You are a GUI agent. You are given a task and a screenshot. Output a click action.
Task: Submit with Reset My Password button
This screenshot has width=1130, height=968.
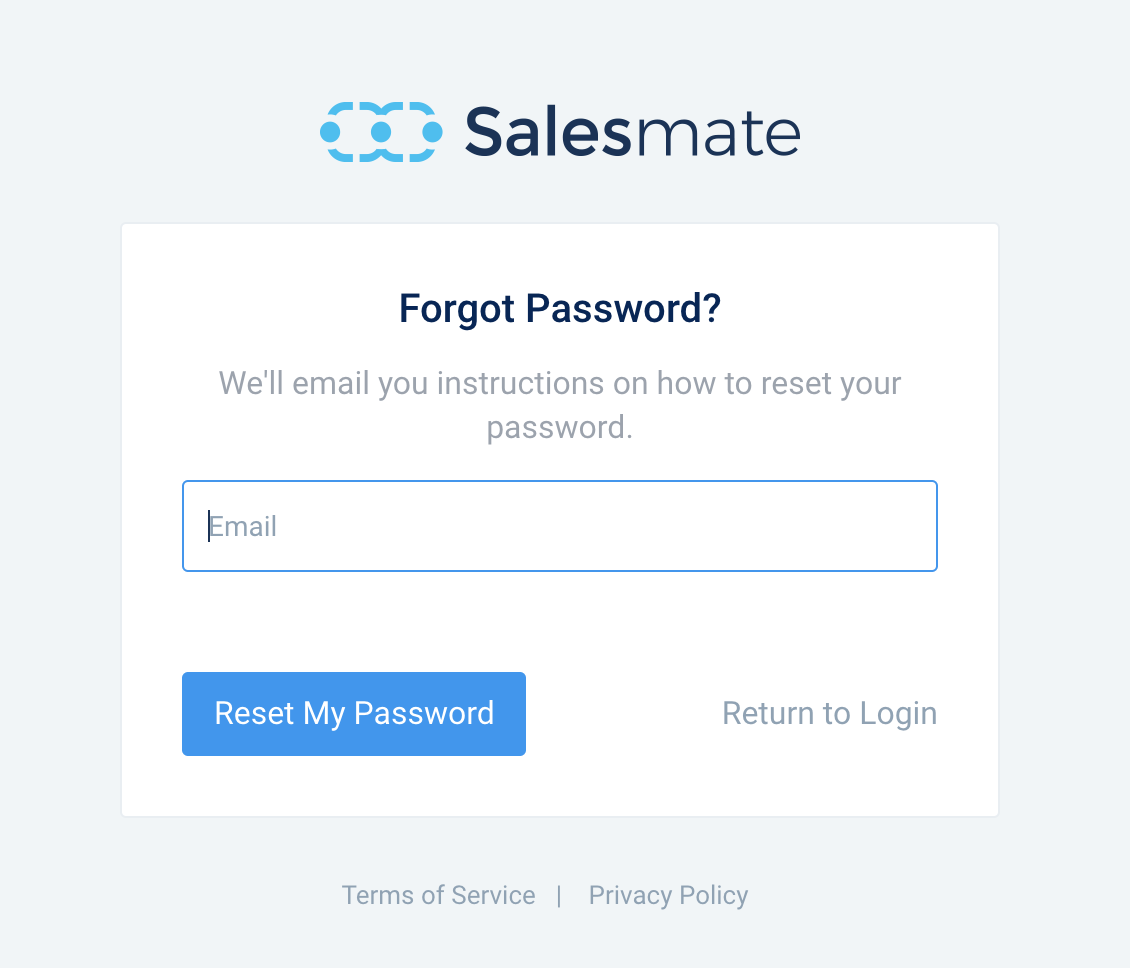[x=354, y=714]
